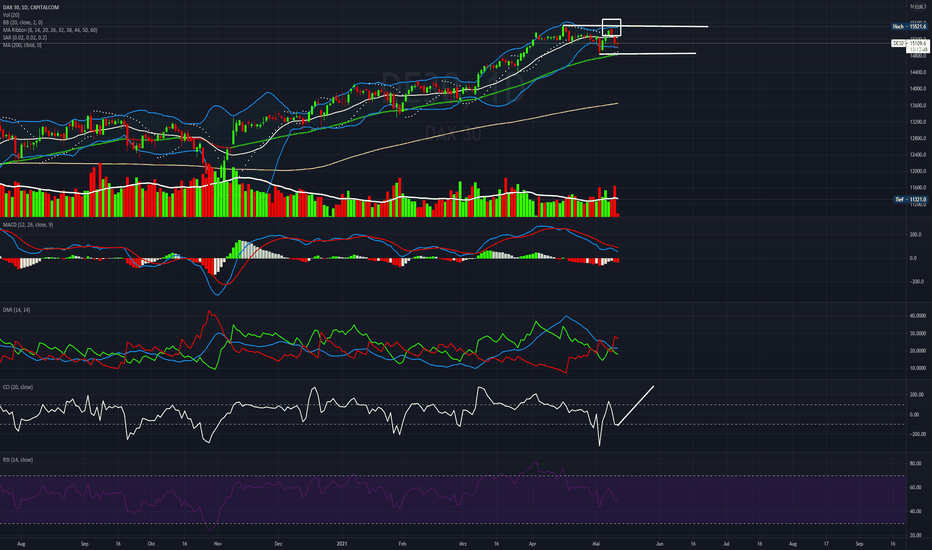Click the Mai label on time axis
Screen dimensions: 932x550
(x=597, y=543)
